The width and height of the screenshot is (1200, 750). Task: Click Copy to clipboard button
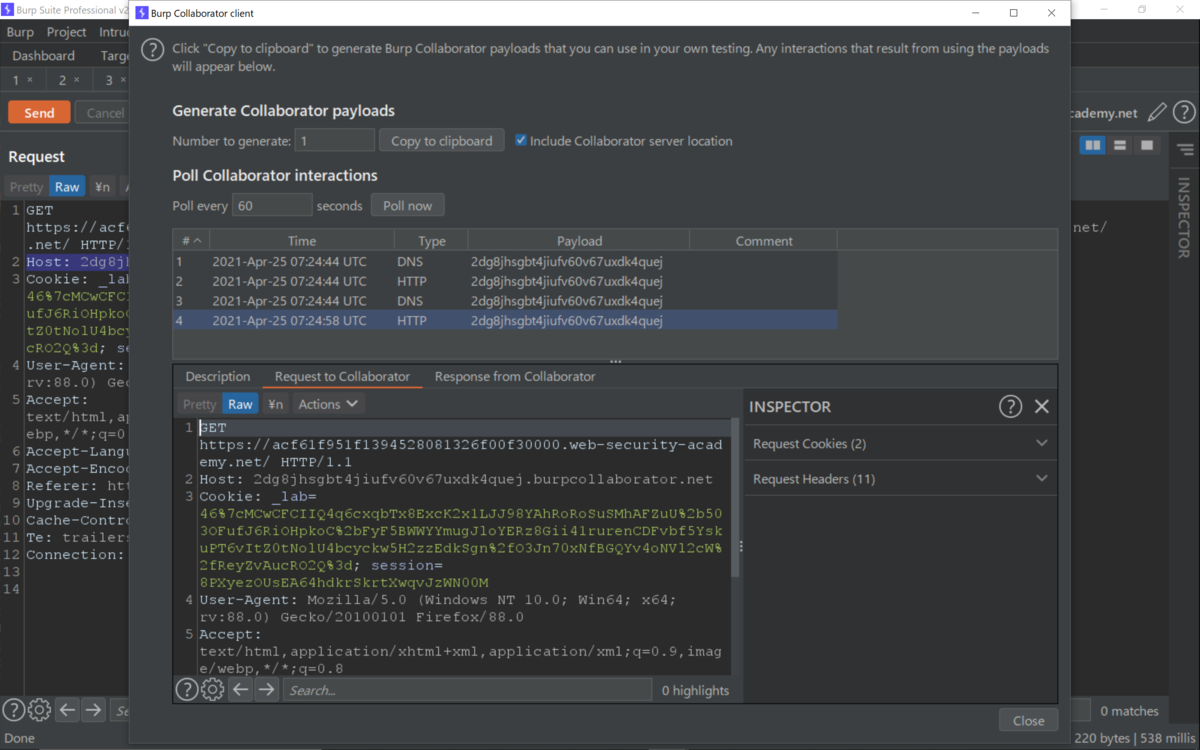tap(441, 141)
